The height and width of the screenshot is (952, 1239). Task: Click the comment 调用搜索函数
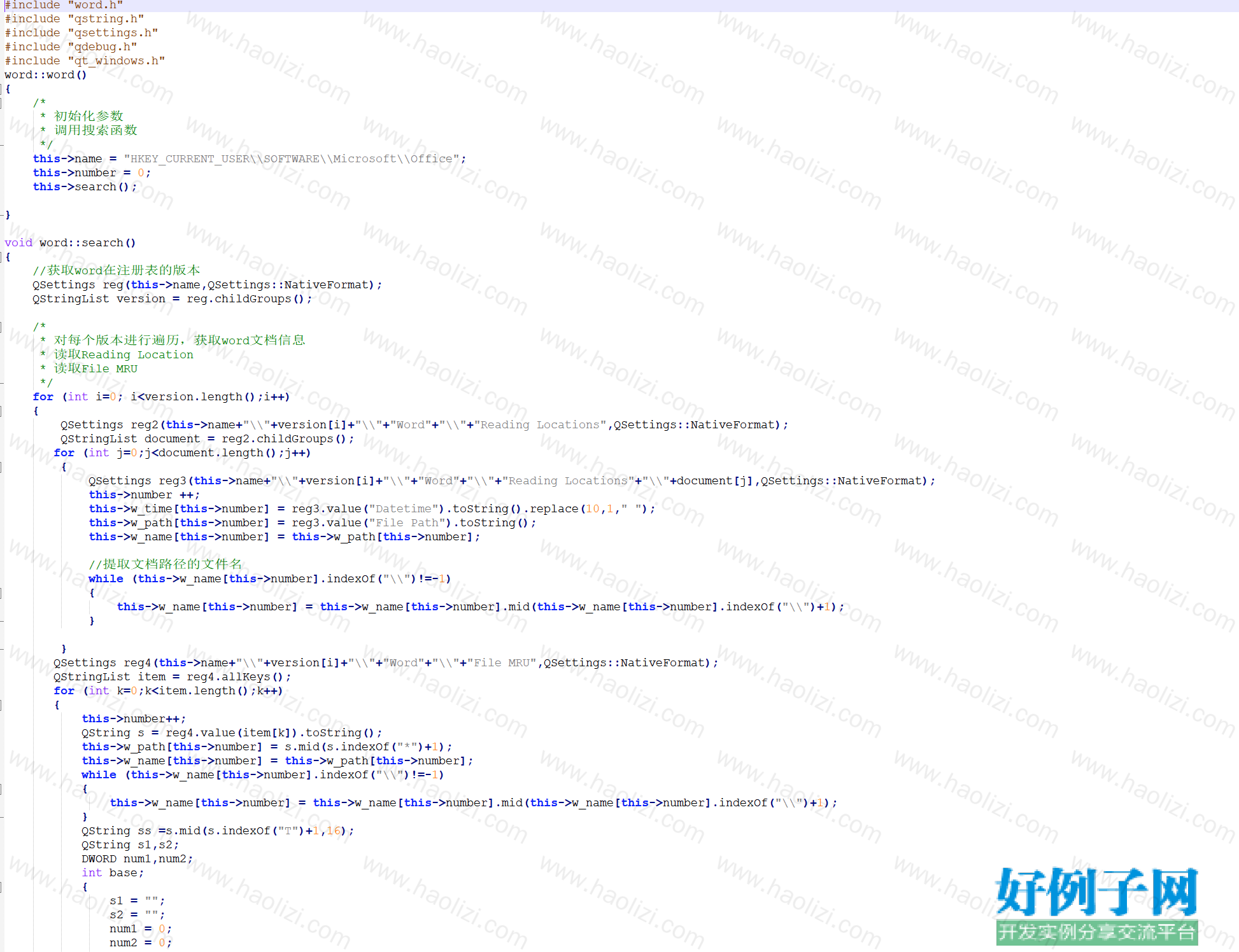(x=96, y=130)
